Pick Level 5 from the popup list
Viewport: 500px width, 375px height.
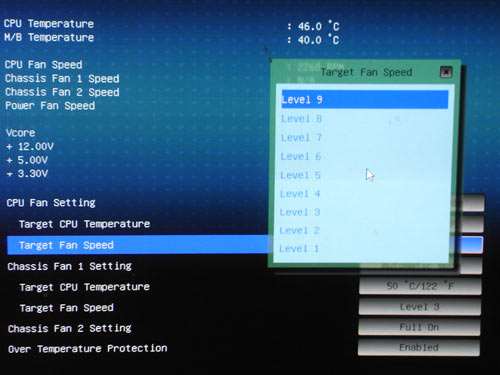pos(365,175)
